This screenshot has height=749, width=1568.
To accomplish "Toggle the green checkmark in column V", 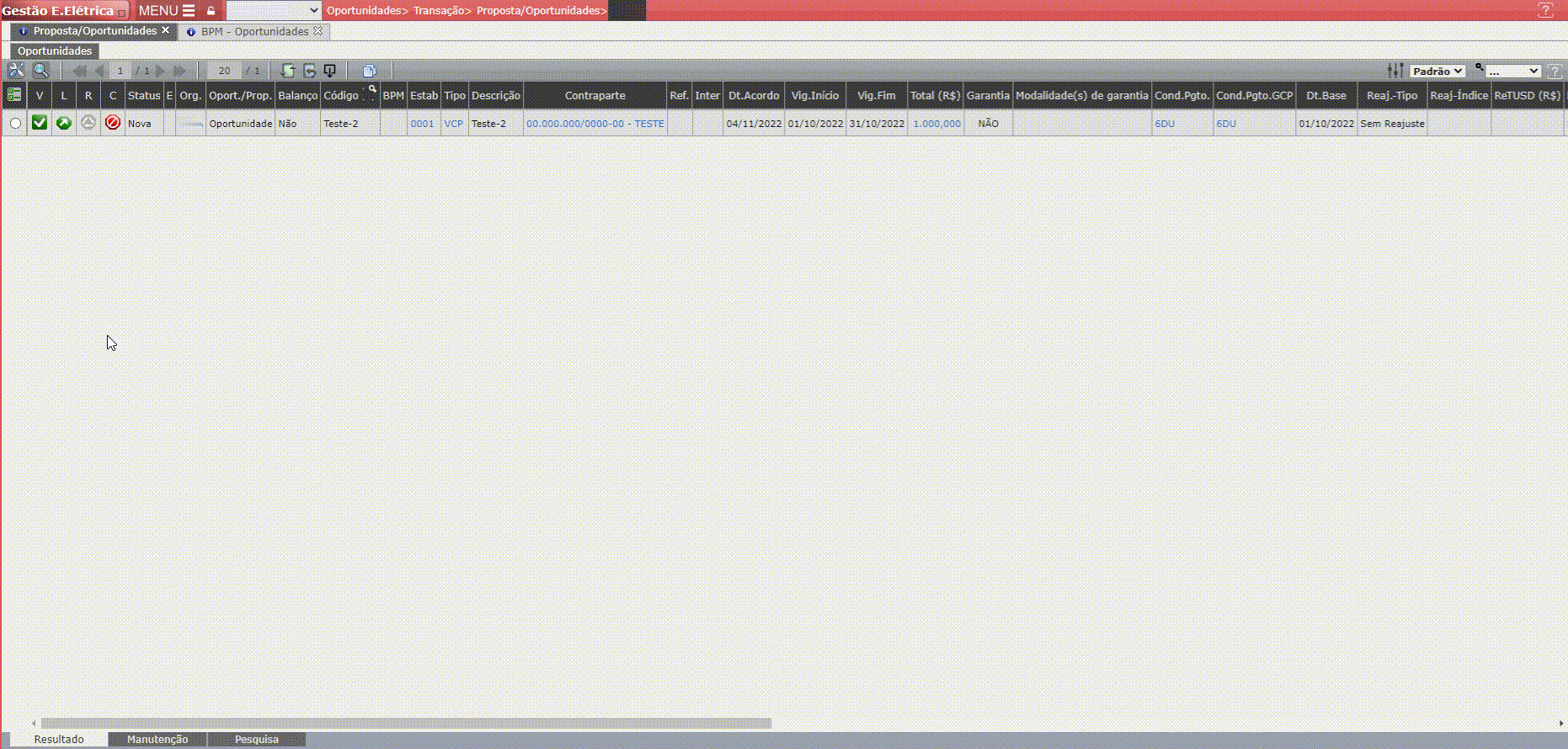I will [x=39, y=123].
